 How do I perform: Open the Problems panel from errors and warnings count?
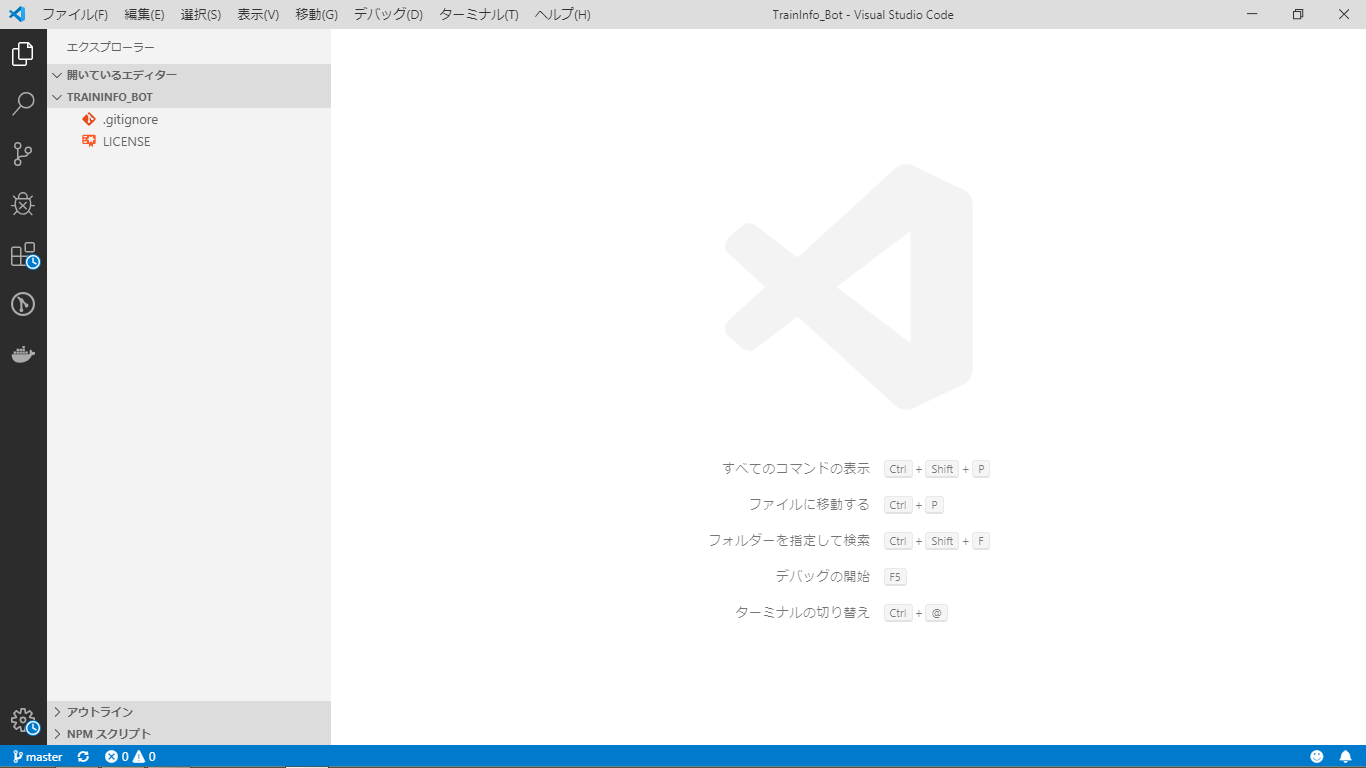click(x=130, y=757)
